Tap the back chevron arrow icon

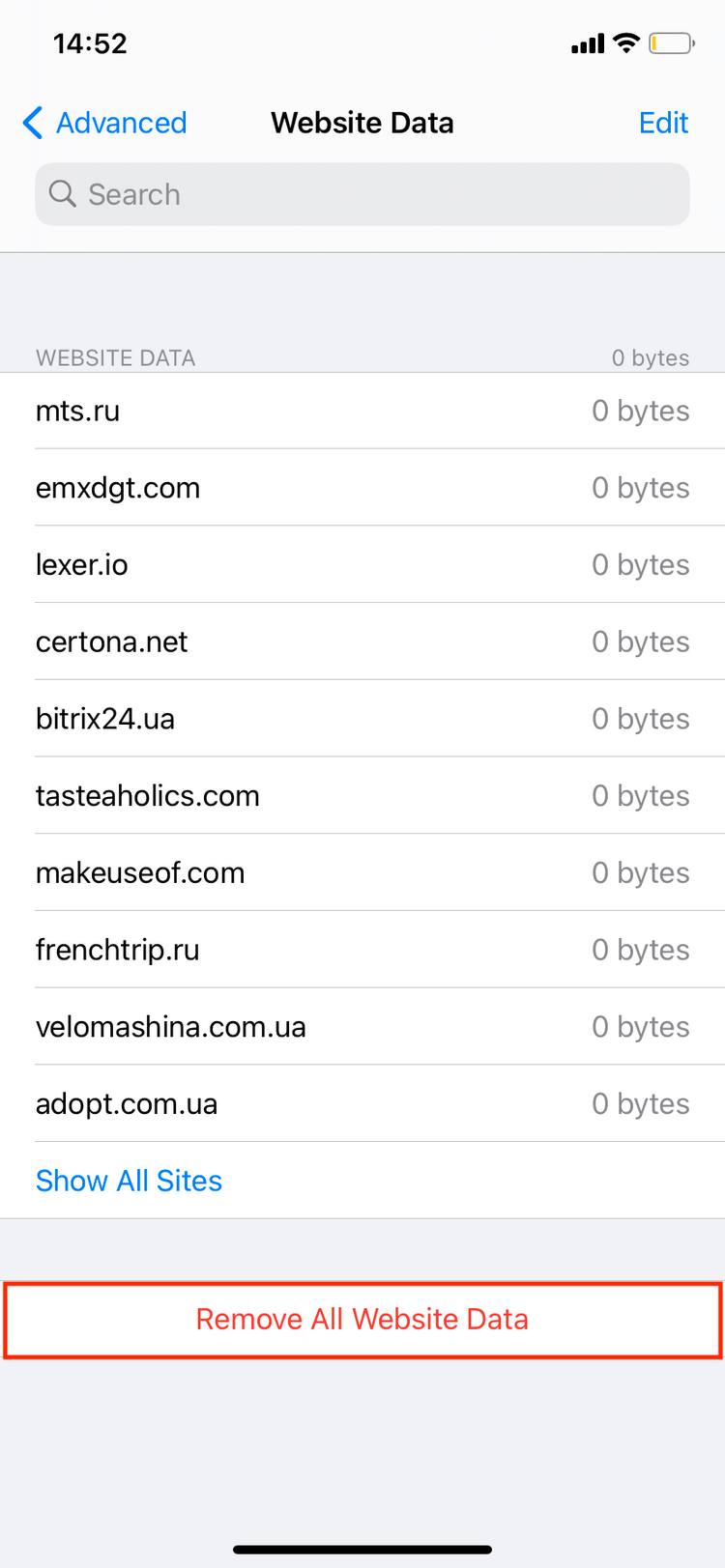coord(33,123)
